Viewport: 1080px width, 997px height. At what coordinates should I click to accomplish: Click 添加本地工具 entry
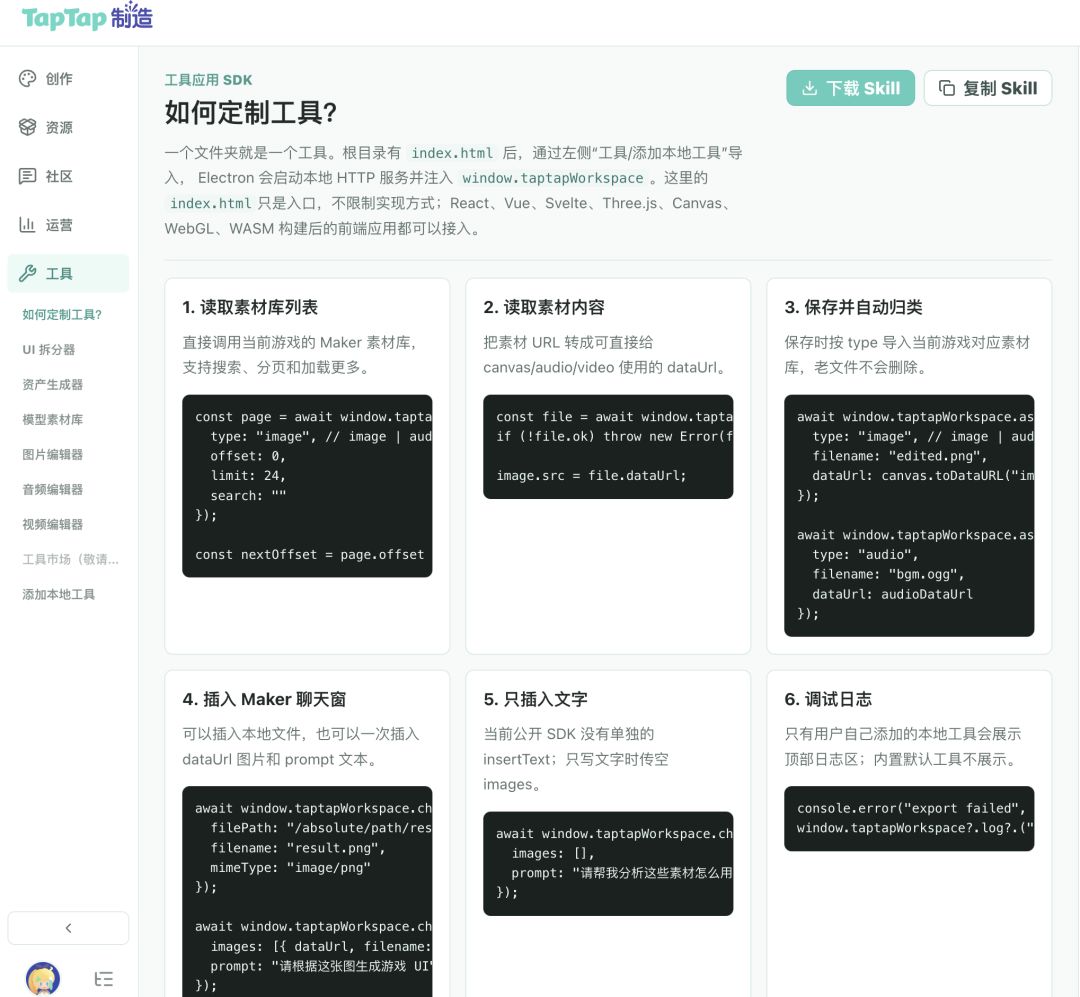click(x=59, y=595)
